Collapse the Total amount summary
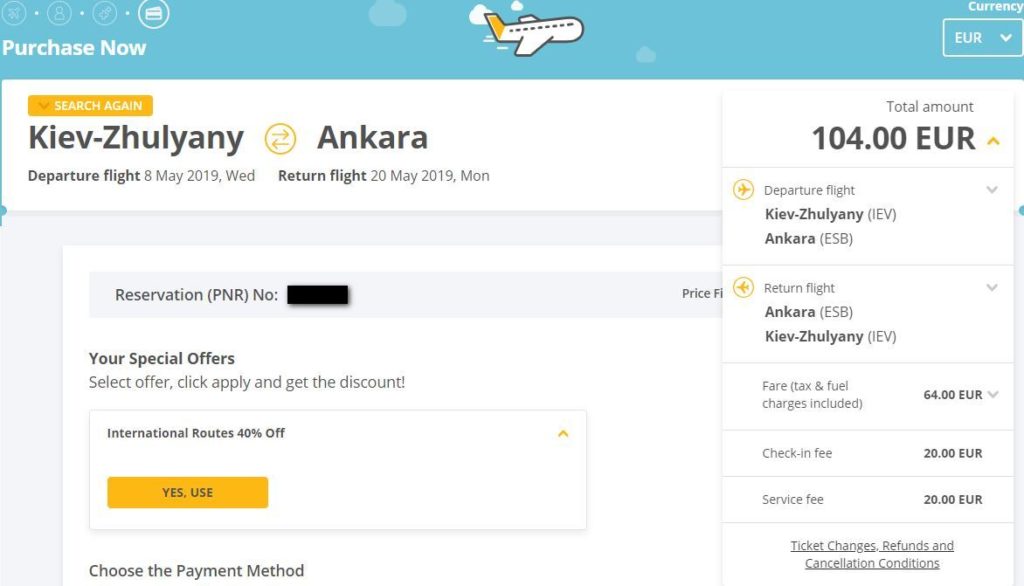Image resolution: width=1024 pixels, height=586 pixels. pos(993,140)
